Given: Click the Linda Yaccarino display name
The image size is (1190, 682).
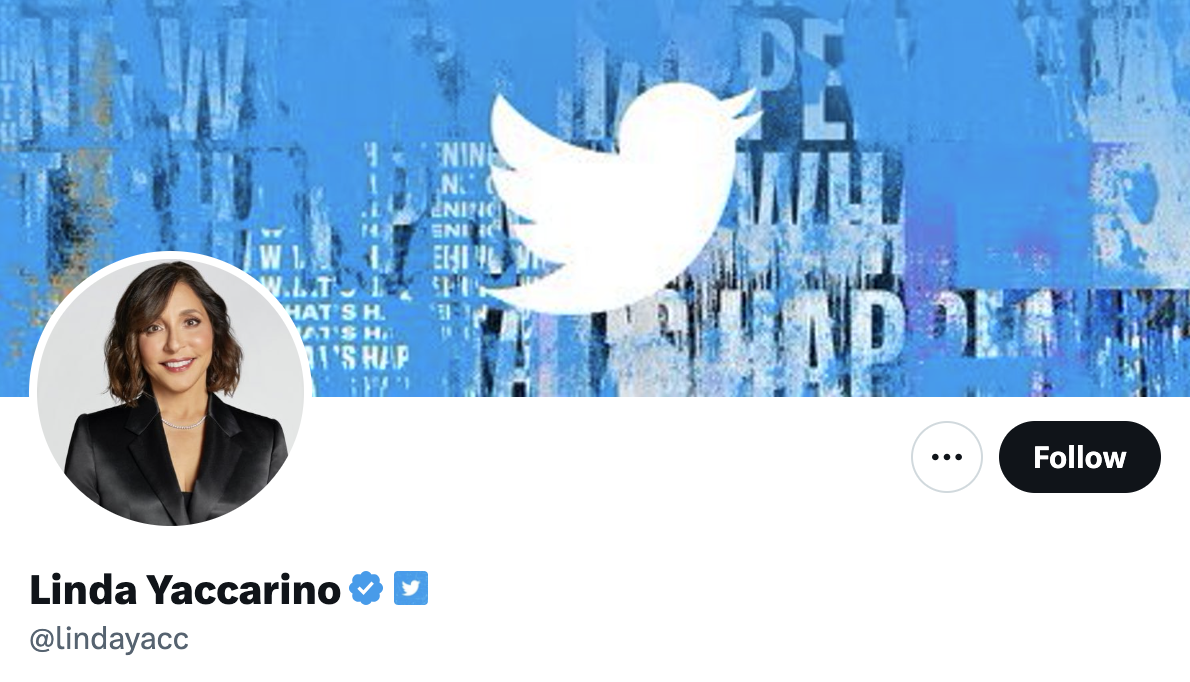Looking at the screenshot, I should (x=185, y=589).
